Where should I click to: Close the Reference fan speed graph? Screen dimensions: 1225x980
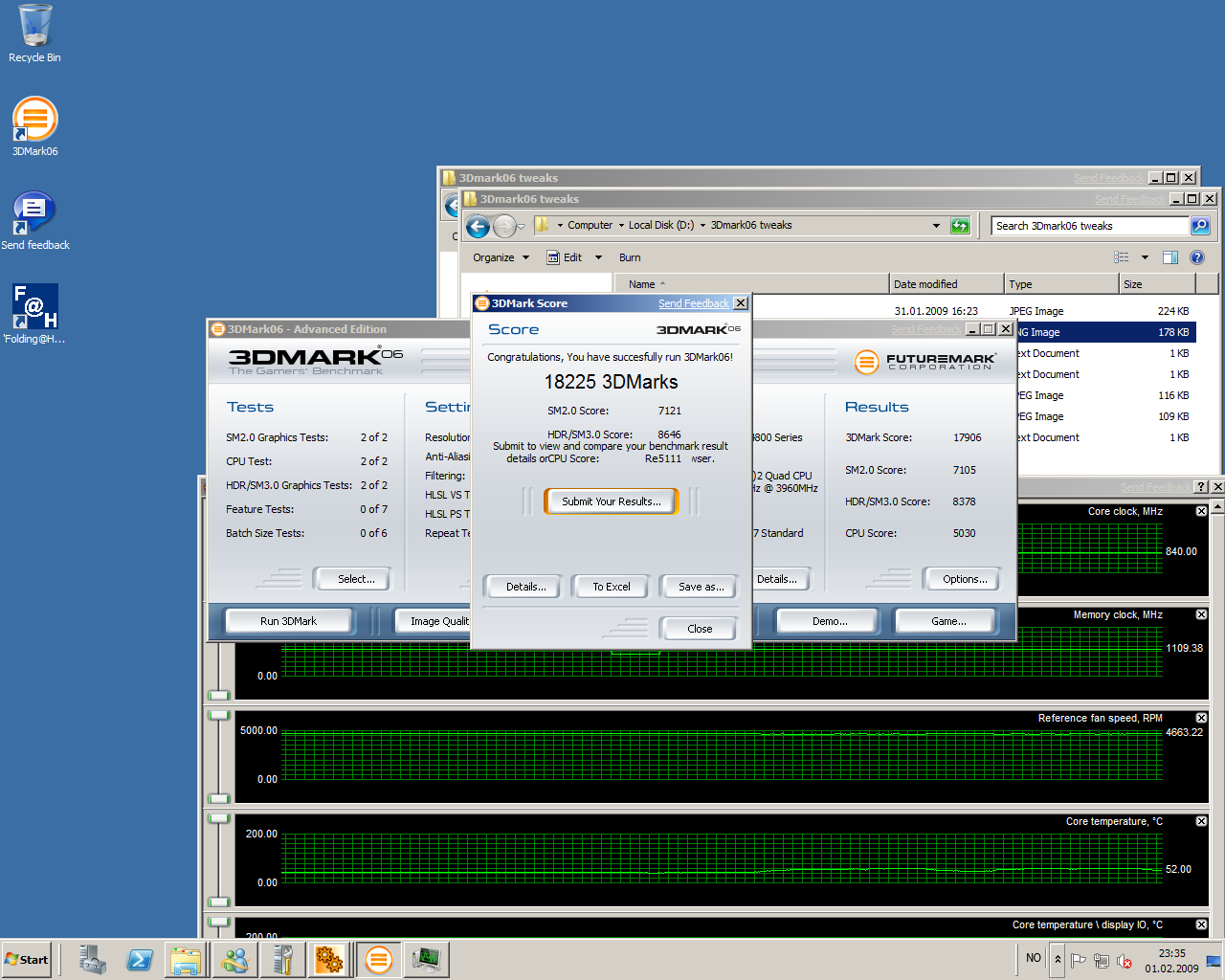(1201, 718)
